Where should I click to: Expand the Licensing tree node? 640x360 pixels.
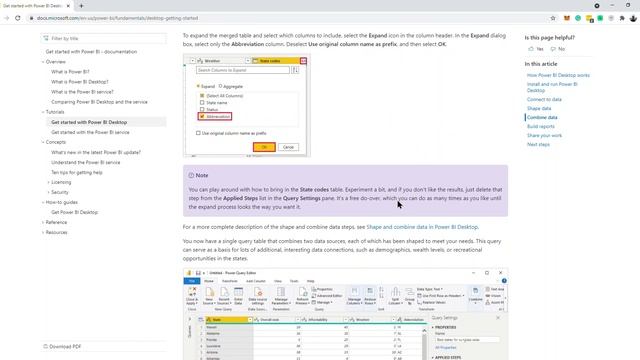click(x=49, y=182)
